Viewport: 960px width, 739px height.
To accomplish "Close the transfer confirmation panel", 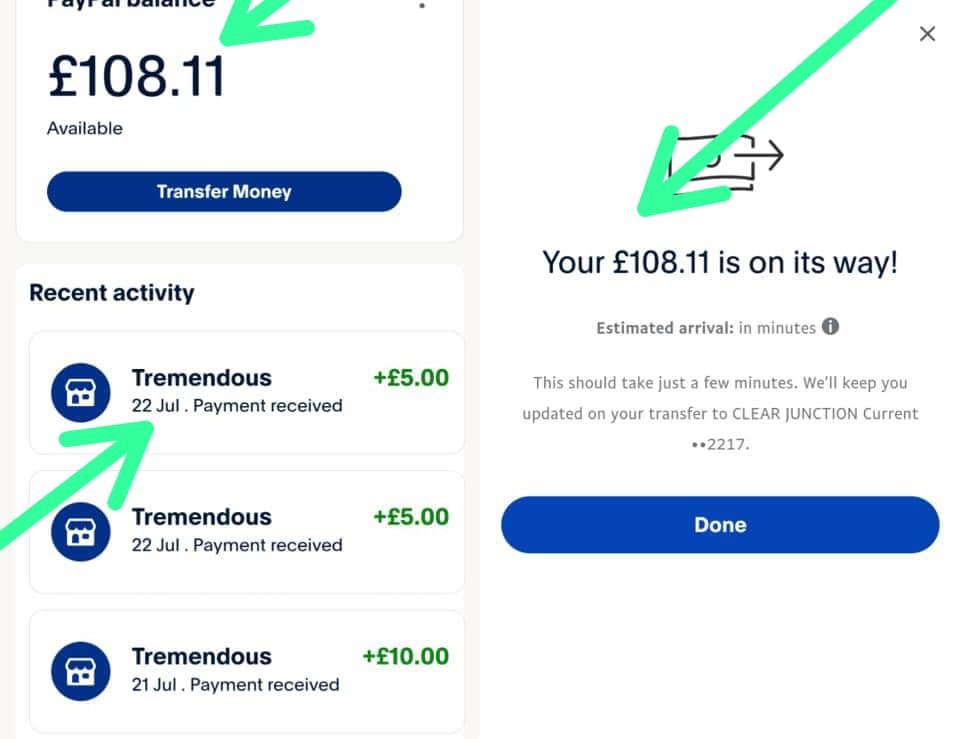I will [927, 34].
